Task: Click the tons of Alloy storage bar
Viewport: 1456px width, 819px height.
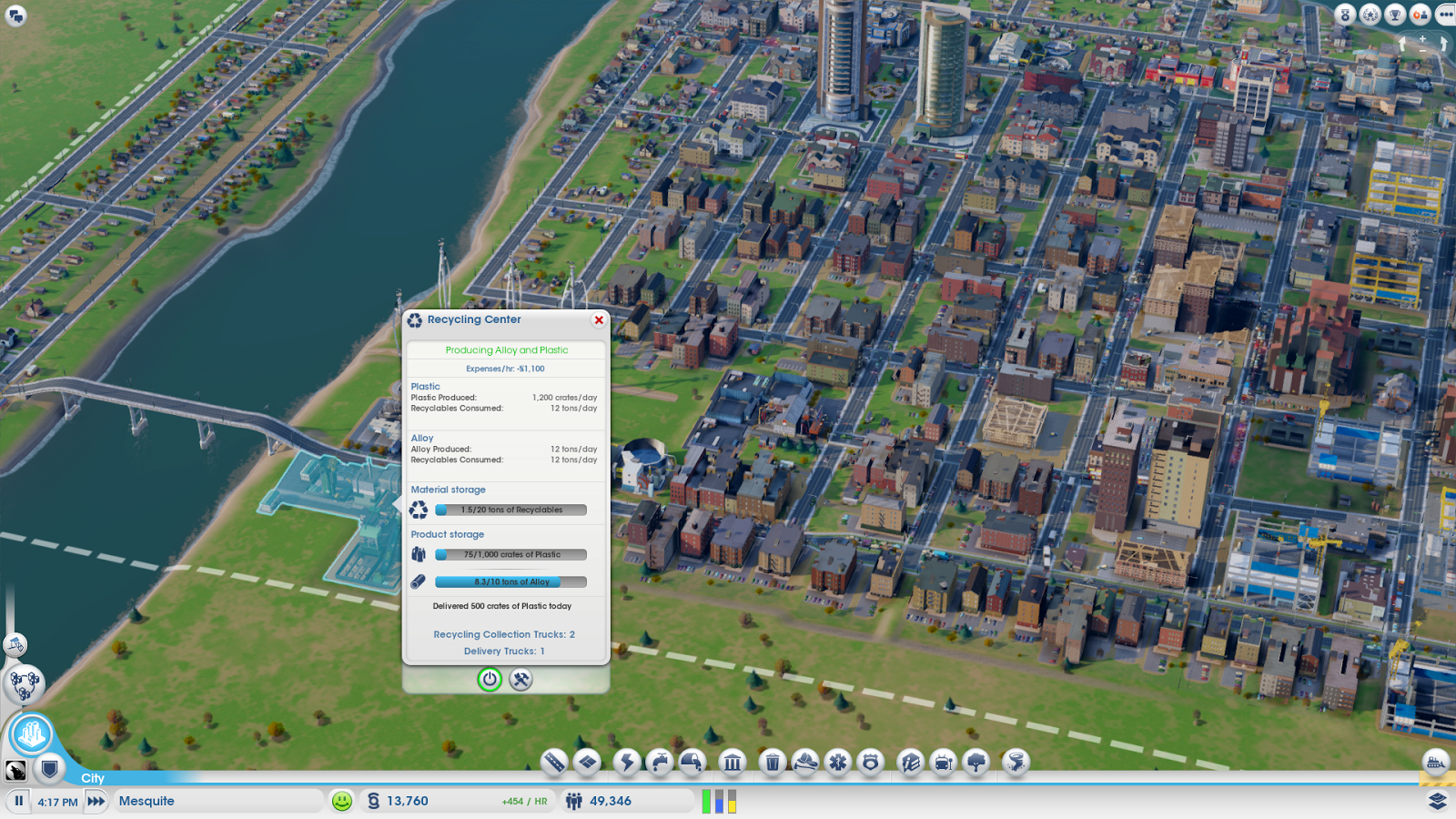Action: tap(511, 581)
